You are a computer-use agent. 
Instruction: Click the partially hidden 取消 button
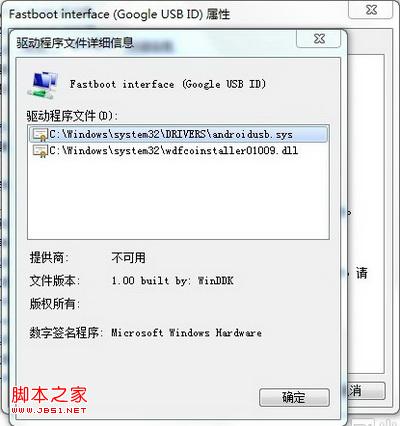click(366, 390)
